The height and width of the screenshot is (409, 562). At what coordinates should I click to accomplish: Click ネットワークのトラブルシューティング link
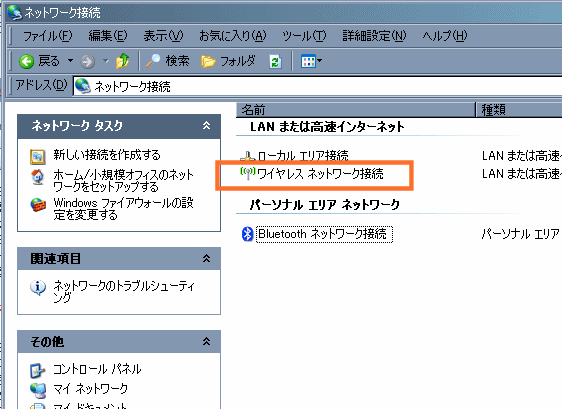click(x=124, y=291)
